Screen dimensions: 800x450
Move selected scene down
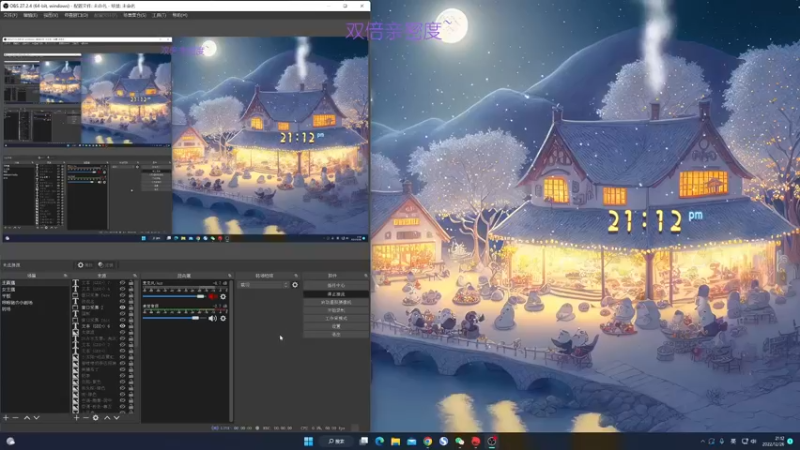36,417
